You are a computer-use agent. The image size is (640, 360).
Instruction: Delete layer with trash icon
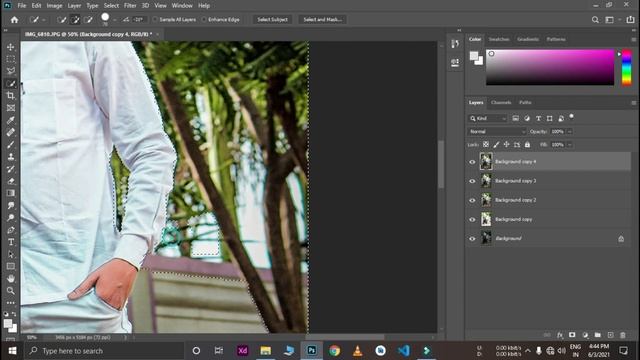click(623, 335)
